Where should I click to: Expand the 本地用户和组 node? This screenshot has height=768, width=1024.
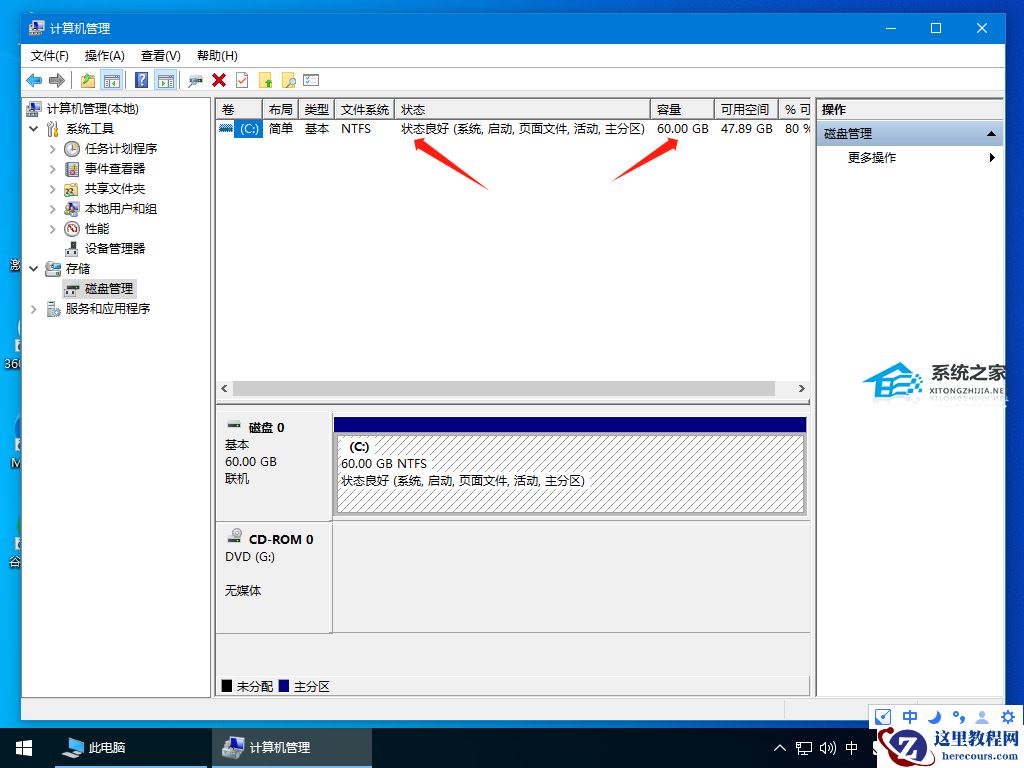[x=52, y=209]
